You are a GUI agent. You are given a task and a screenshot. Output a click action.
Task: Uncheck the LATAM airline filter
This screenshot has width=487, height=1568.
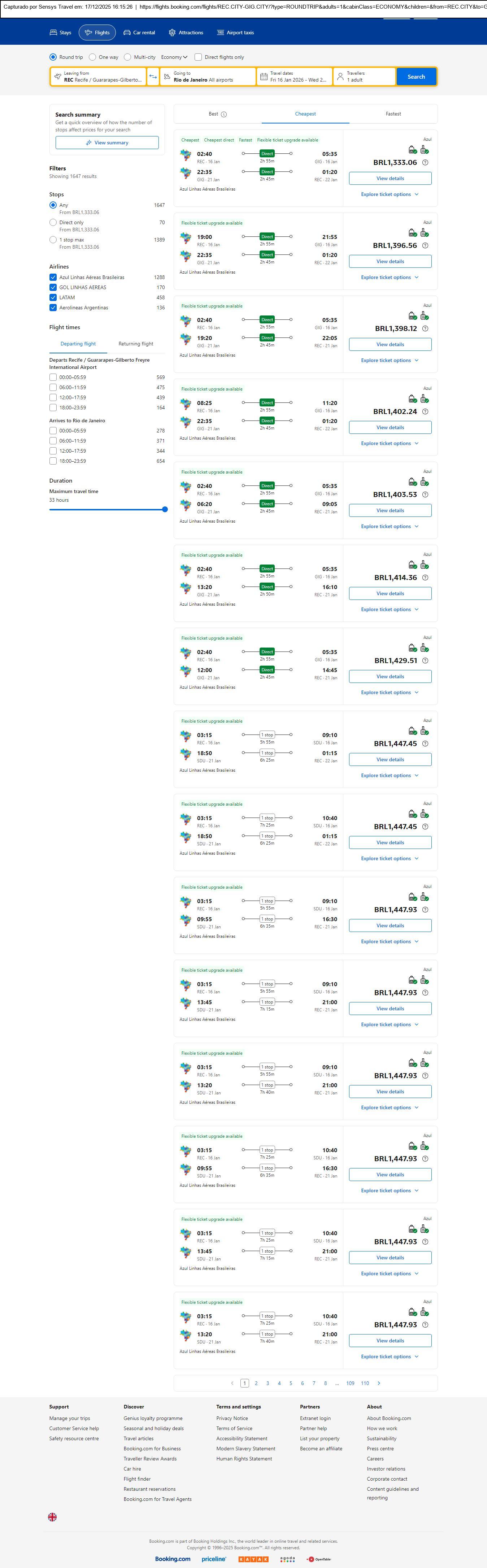(x=53, y=298)
